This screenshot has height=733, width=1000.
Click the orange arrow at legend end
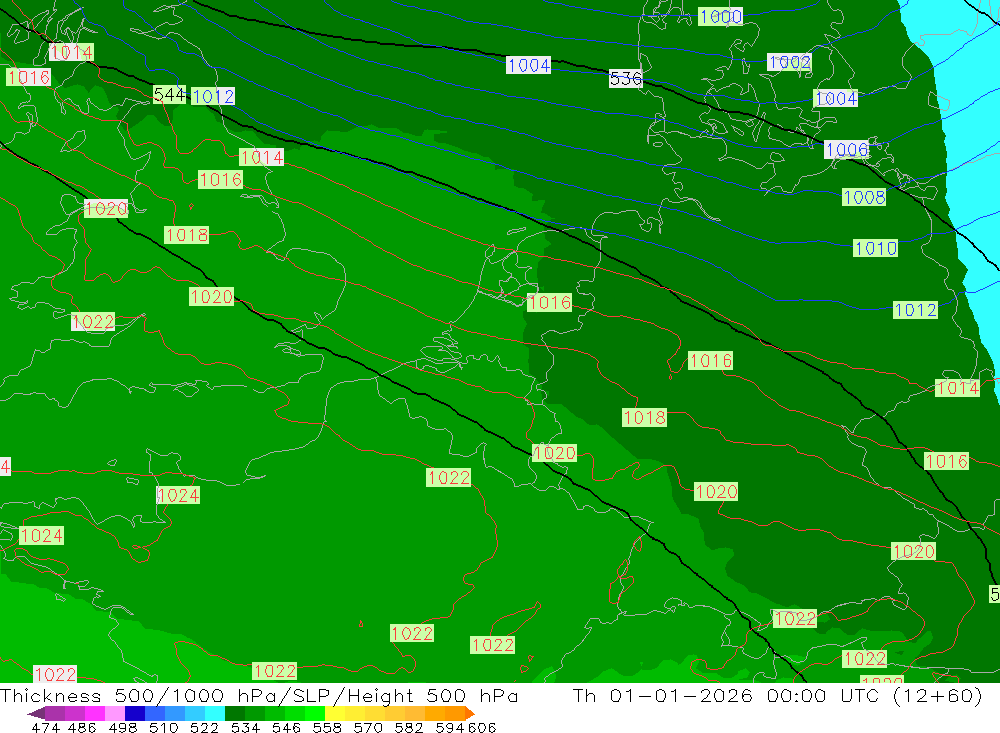point(469,713)
